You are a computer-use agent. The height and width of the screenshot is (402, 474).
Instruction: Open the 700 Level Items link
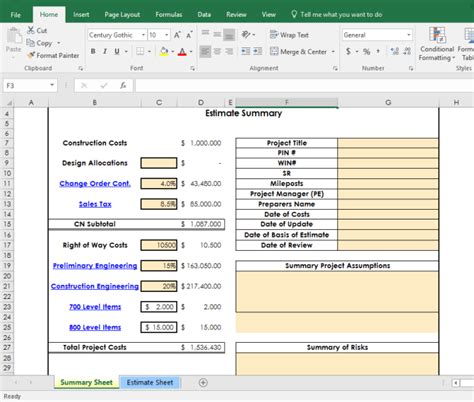click(x=95, y=307)
